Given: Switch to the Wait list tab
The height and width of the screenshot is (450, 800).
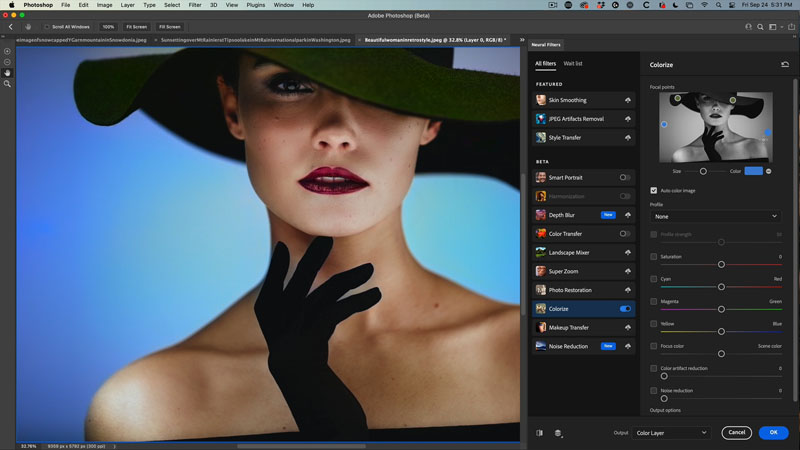Looking at the screenshot, I should (x=573, y=64).
